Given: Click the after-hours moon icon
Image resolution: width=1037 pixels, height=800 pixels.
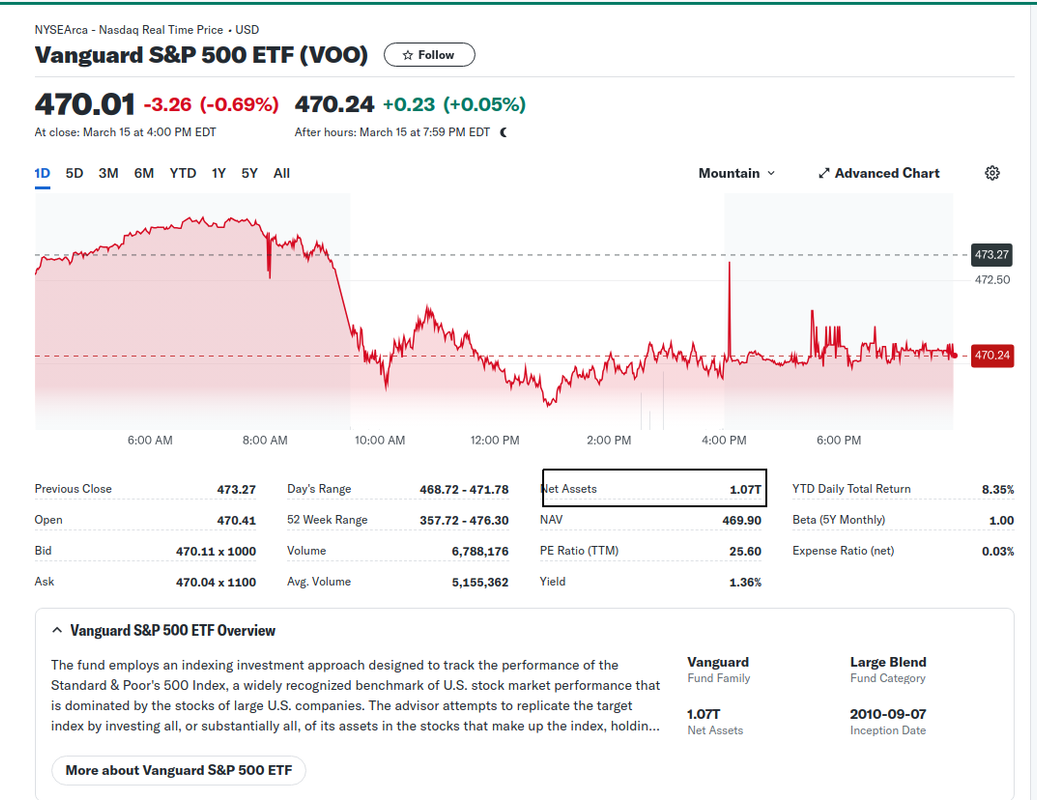Looking at the screenshot, I should tap(504, 132).
